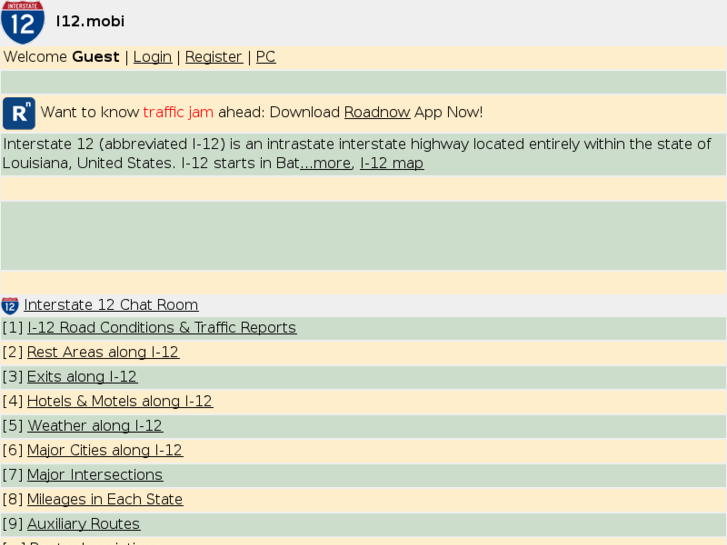Click the small I-12 shield beside Chat Room
This screenshot has width=727, height=545.
pyautogui.click(x=10, y=306)
